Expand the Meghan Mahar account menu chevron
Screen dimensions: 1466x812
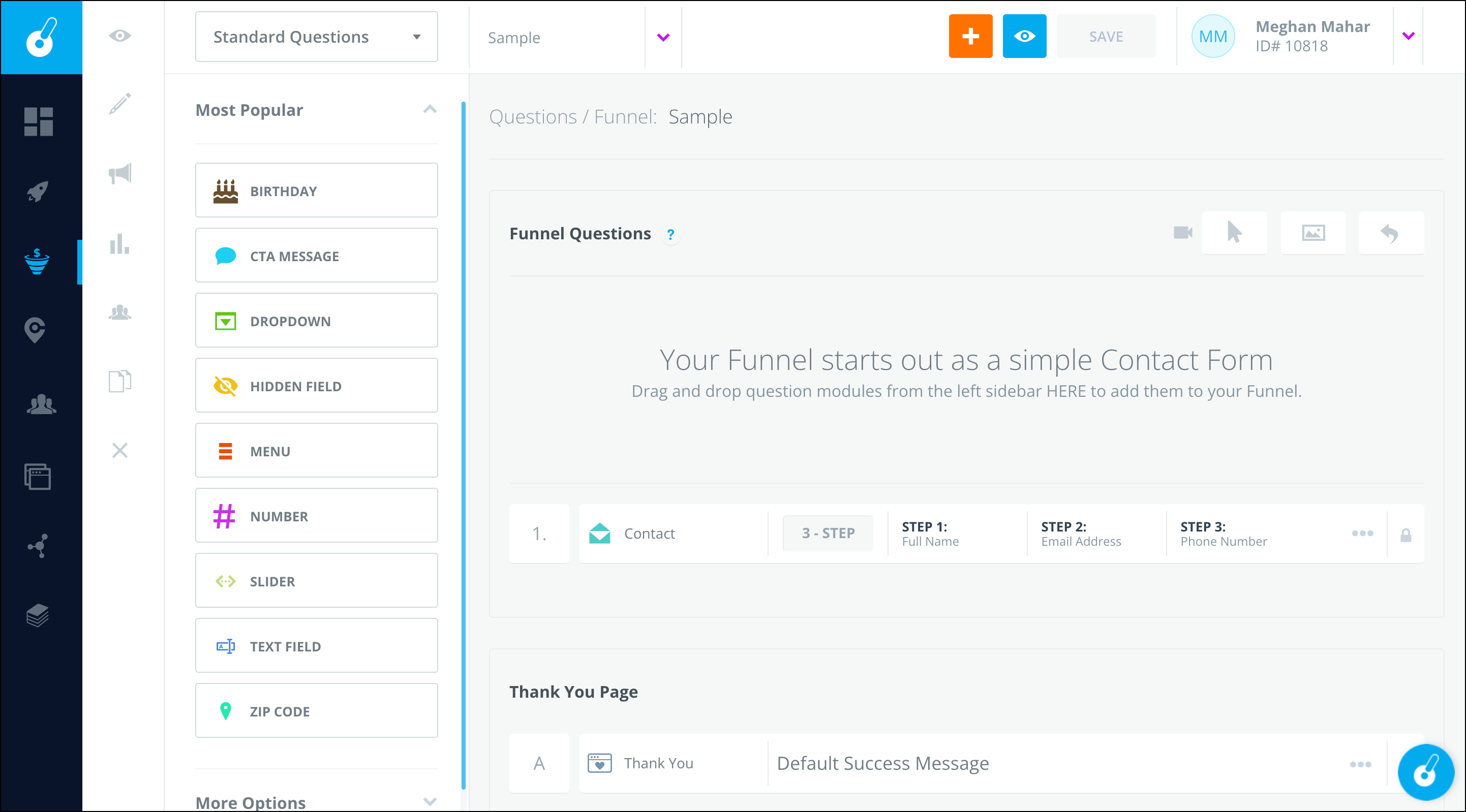(1409, 36)
